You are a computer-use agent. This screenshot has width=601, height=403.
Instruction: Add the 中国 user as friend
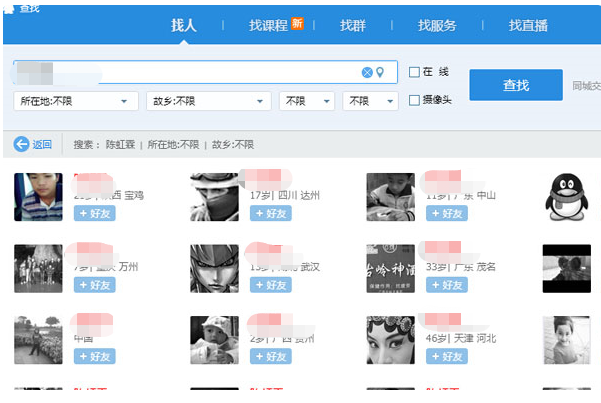coord(95,357)
